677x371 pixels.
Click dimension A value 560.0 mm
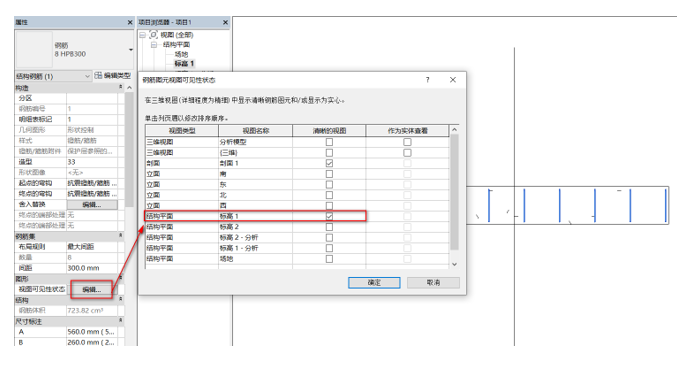(92, 332)
